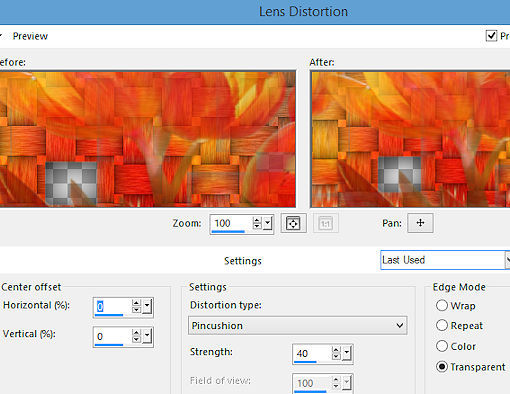Screen dimensions: 510x394
Task: Select the Wrap edge mode
Action: 442,305
